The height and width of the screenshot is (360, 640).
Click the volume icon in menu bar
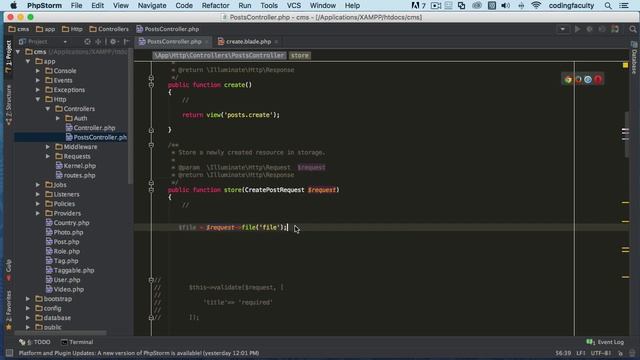506,5
